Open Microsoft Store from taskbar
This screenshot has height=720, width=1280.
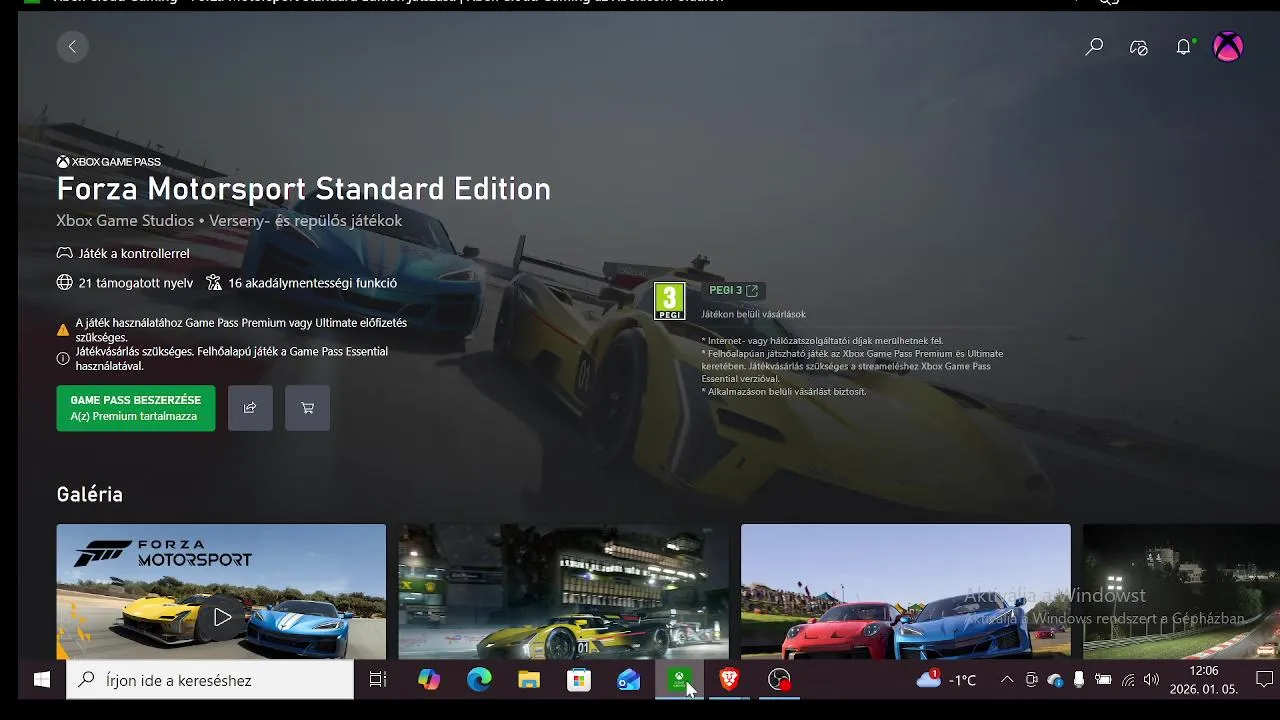pos(579,680)
